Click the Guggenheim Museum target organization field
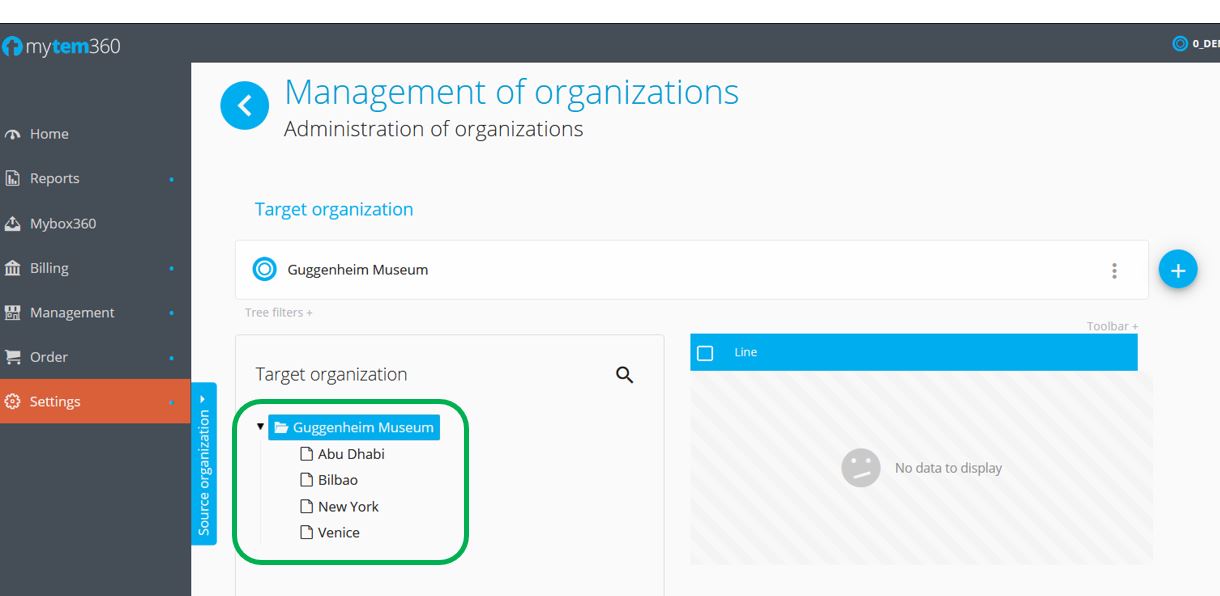Screen dimensions: 1220x596 [692, 270]
